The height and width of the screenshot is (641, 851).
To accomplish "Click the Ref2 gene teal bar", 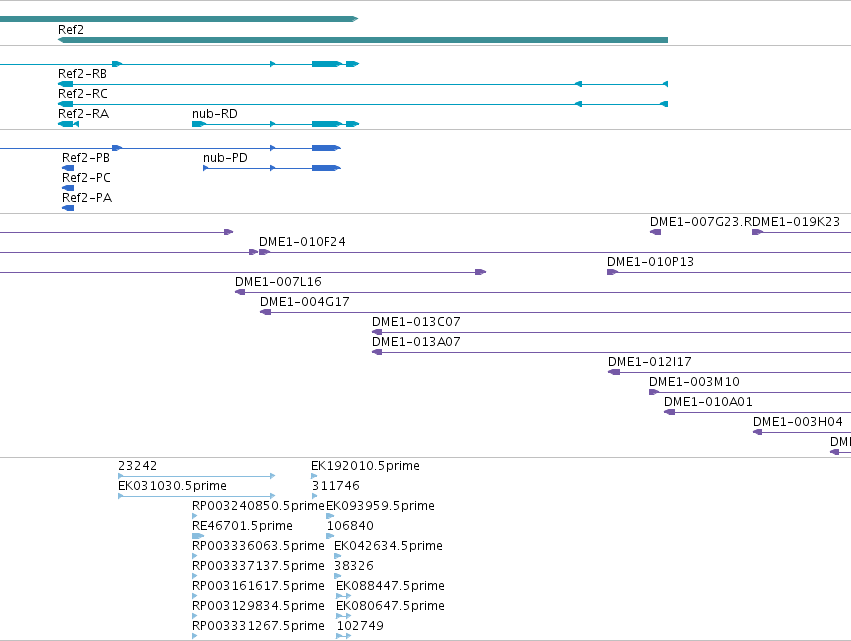I will tap(363, 40).
